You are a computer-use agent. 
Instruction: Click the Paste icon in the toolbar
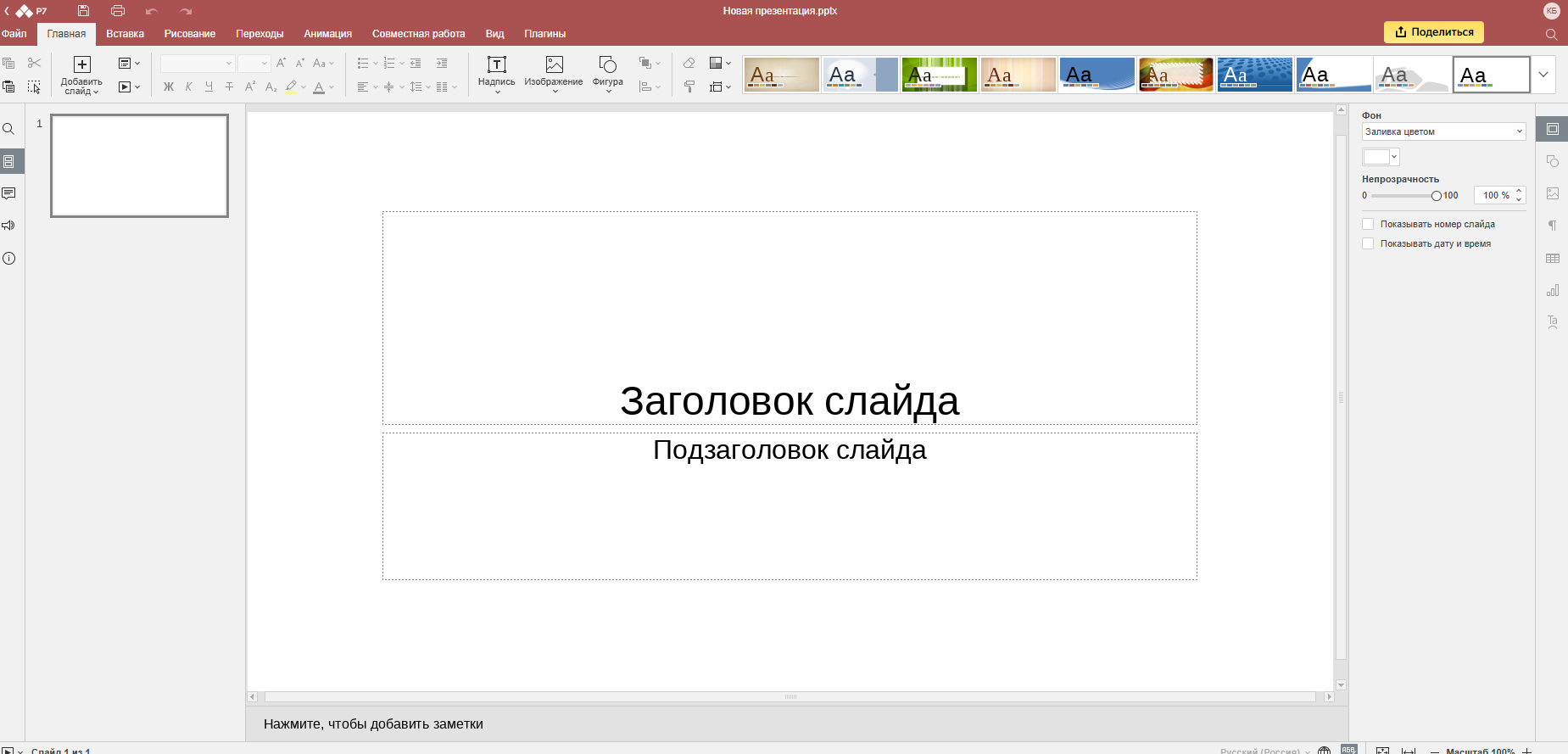coord(8,87)
